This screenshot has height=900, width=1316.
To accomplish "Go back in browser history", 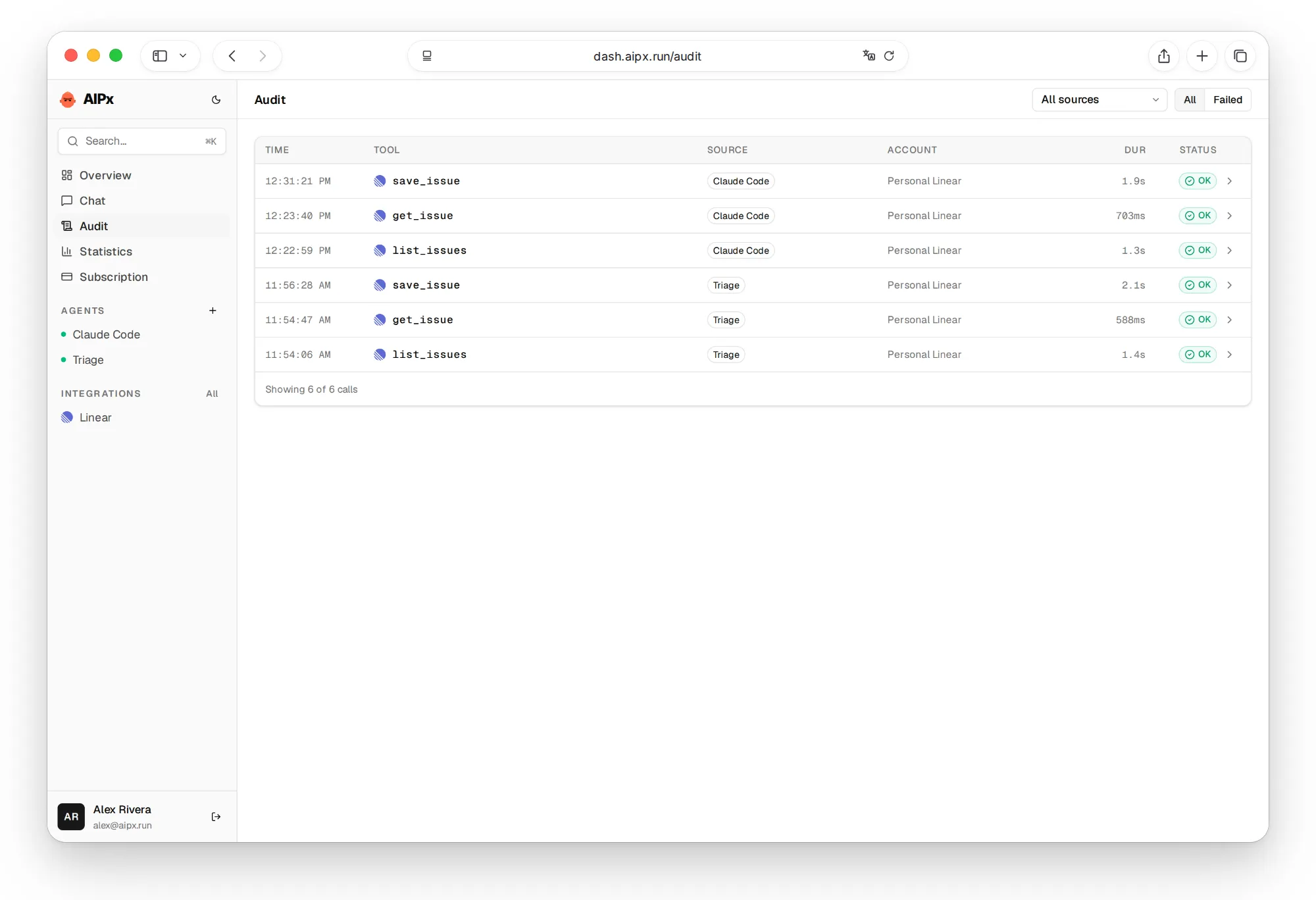I will point(232,56).
